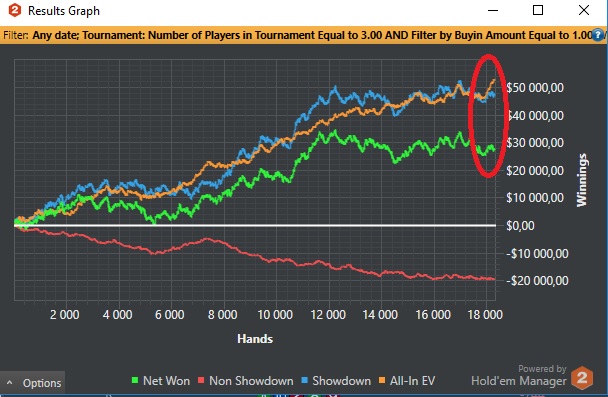Click the 14 000 hands axis label
Viewport: 608px width, 397px height.
coord(380,314)
